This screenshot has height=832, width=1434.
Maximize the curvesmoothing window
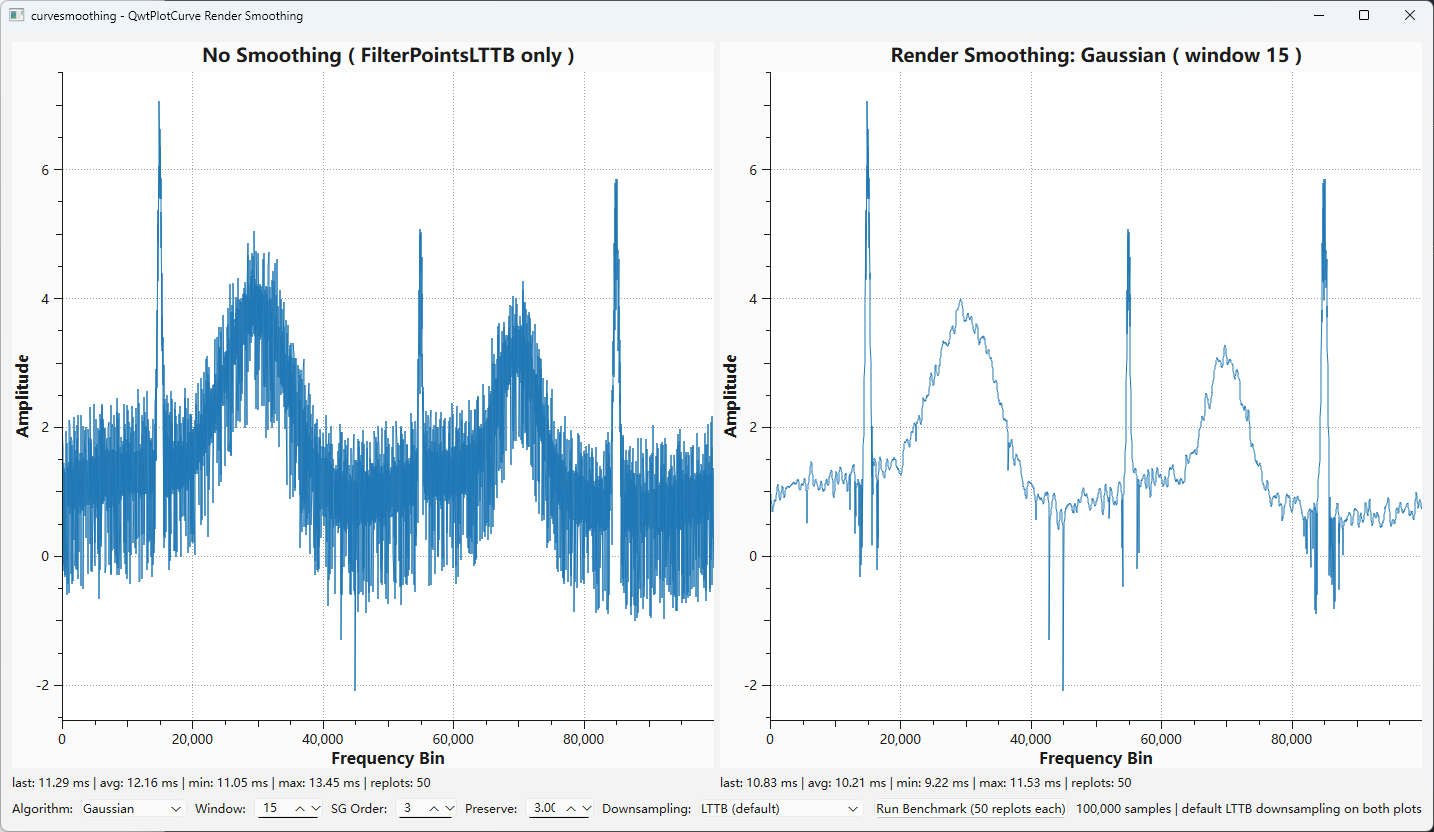tap(1364, 16)
